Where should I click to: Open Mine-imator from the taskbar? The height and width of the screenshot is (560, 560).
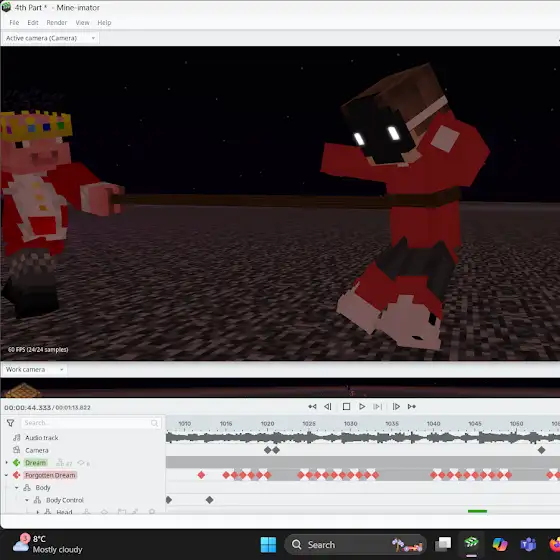471,543
